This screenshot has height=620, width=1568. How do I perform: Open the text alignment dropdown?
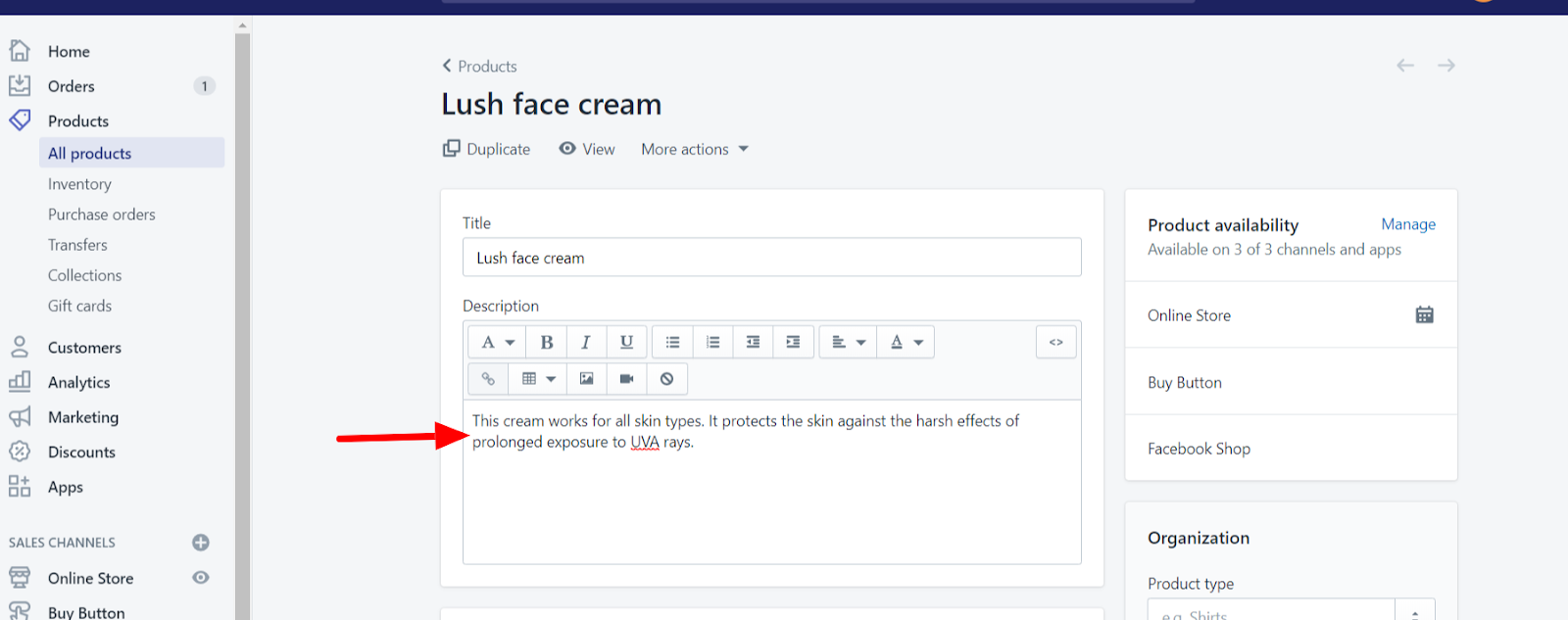[848, 342]
